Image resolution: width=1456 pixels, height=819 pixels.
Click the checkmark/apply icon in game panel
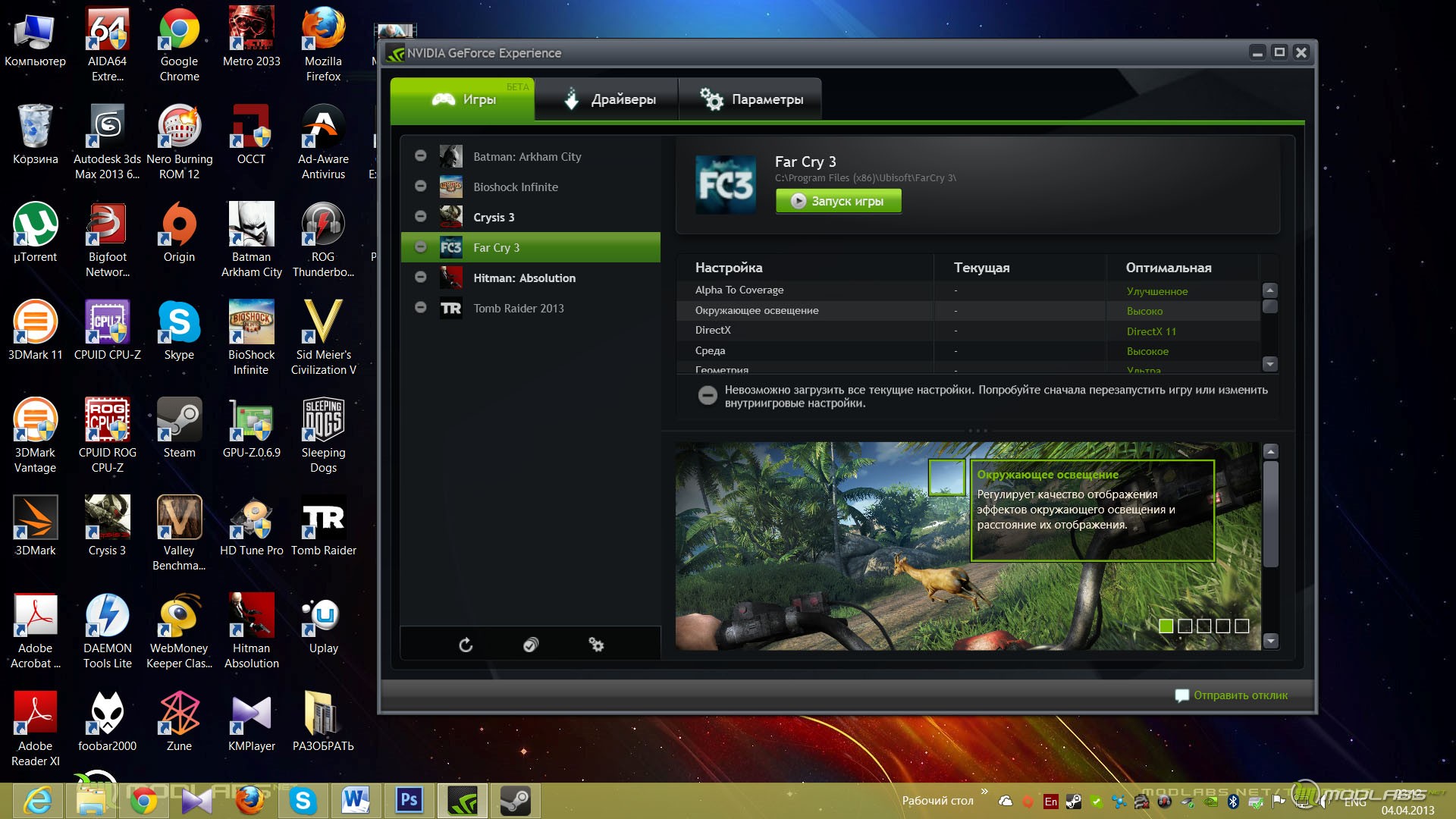click(530, 644)
